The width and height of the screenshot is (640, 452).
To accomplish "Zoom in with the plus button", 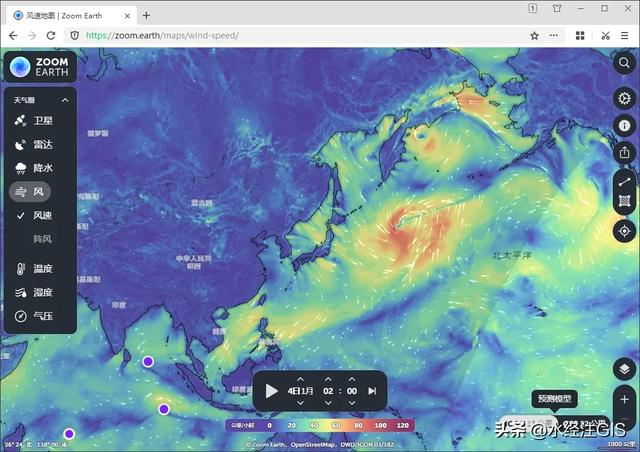I will (x=624, y=399).
